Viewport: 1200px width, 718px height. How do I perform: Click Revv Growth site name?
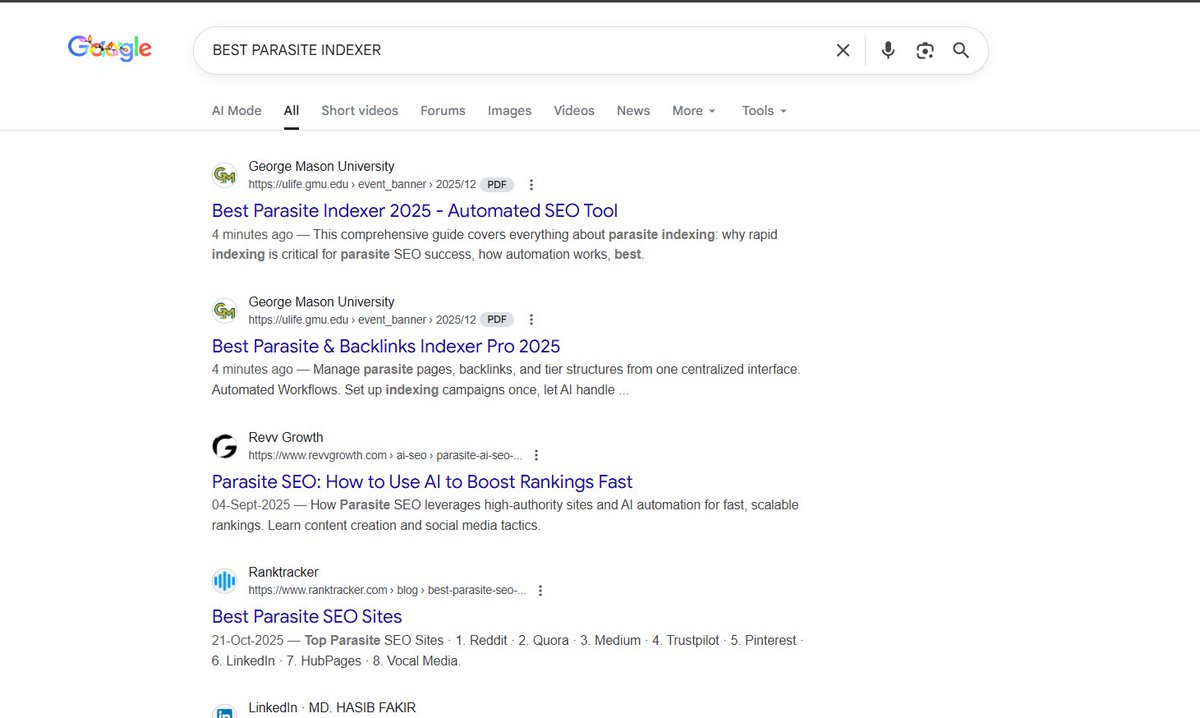(286, 437)
